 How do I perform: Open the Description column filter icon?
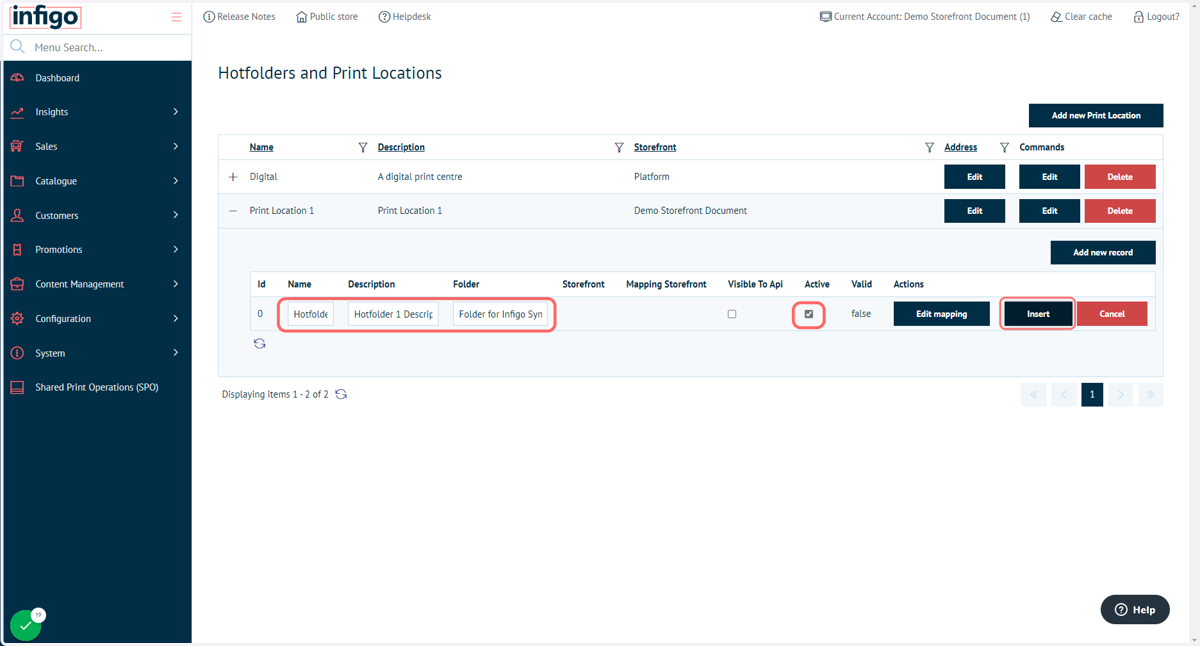click(x=619, y=147)
